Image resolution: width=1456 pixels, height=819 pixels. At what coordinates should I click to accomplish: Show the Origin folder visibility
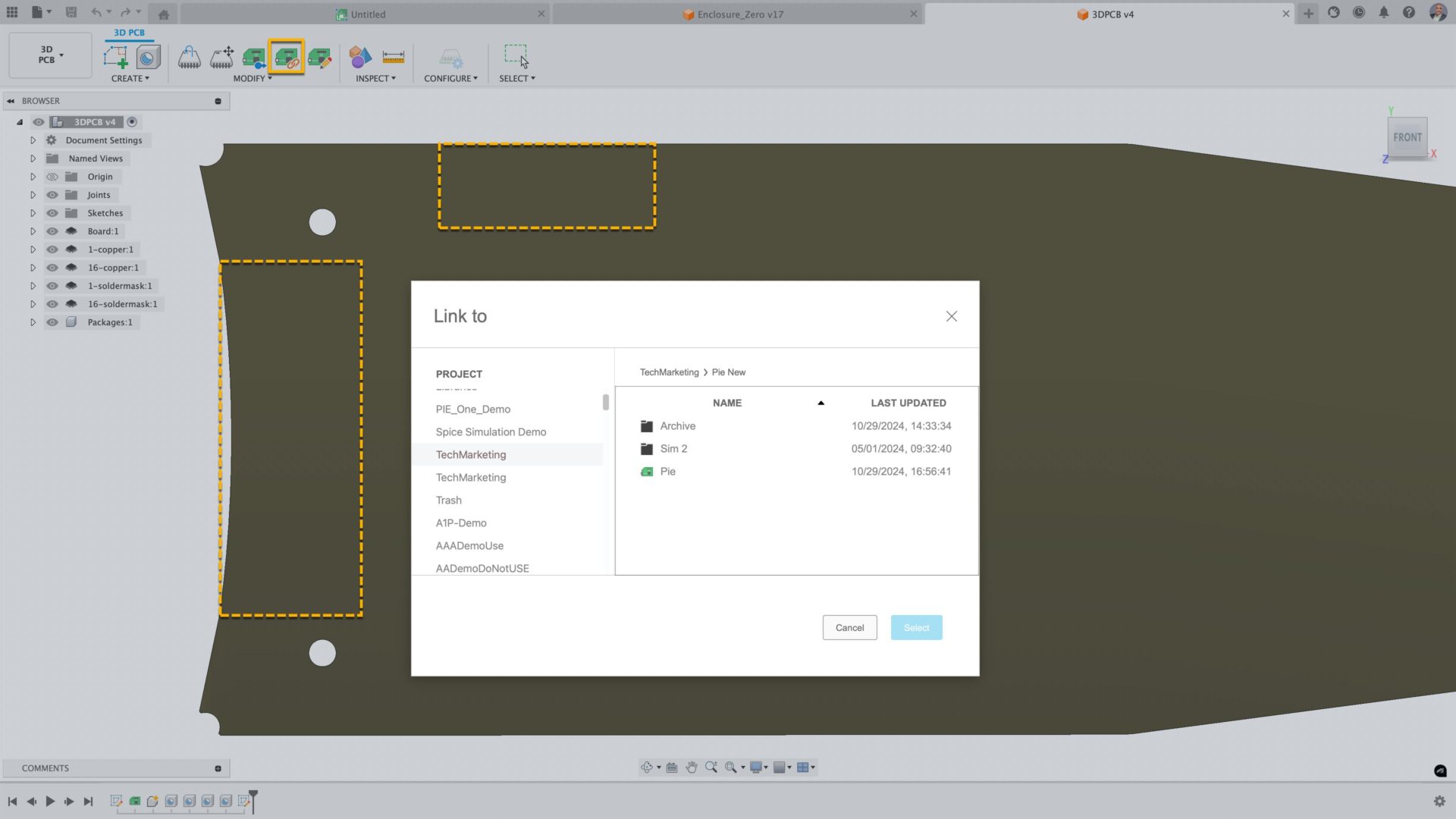click(x=52, y=176)
